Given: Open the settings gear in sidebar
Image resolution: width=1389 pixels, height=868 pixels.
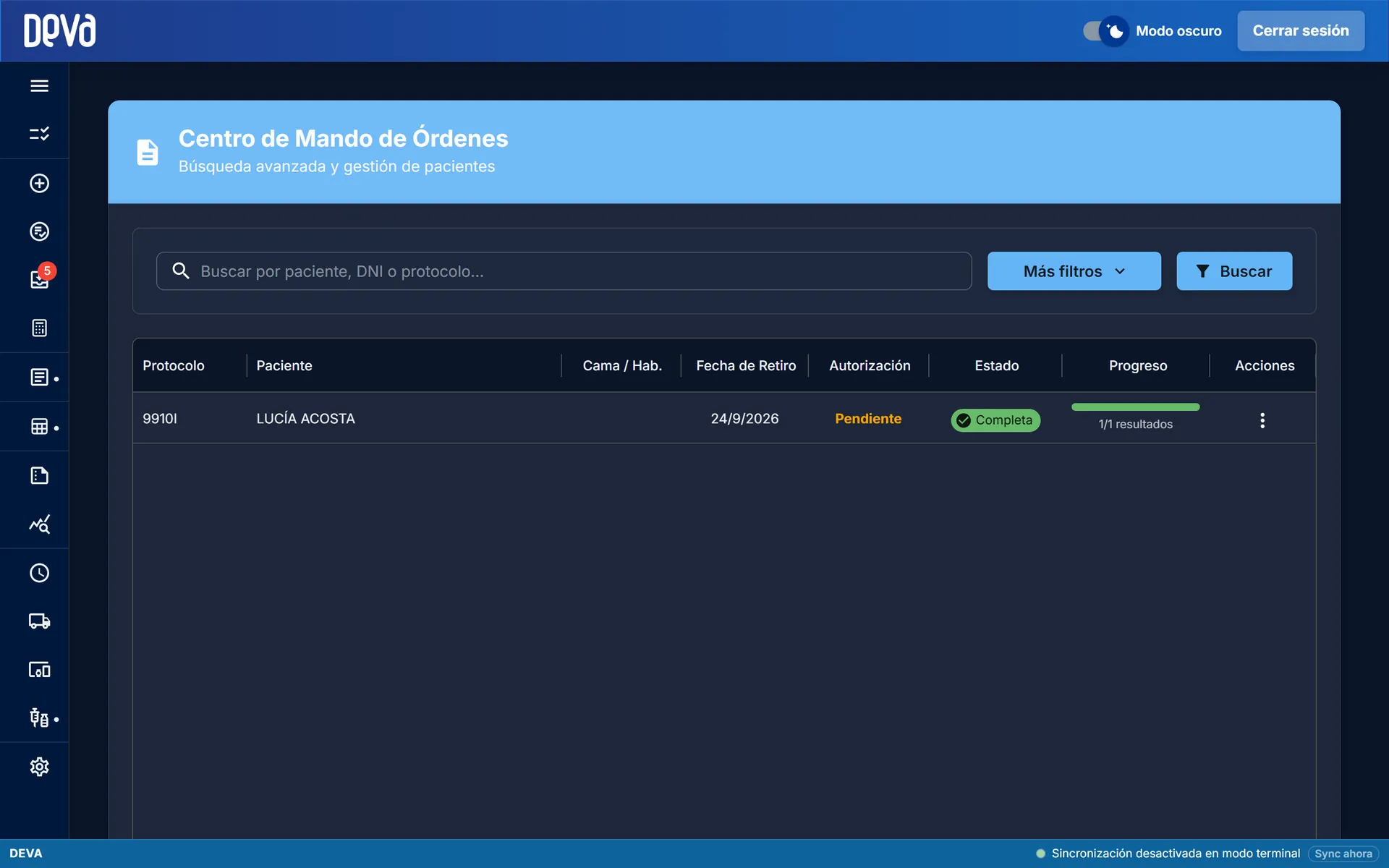Looking at the screenshot, I should pyautogui.click(x=39, y=767).
